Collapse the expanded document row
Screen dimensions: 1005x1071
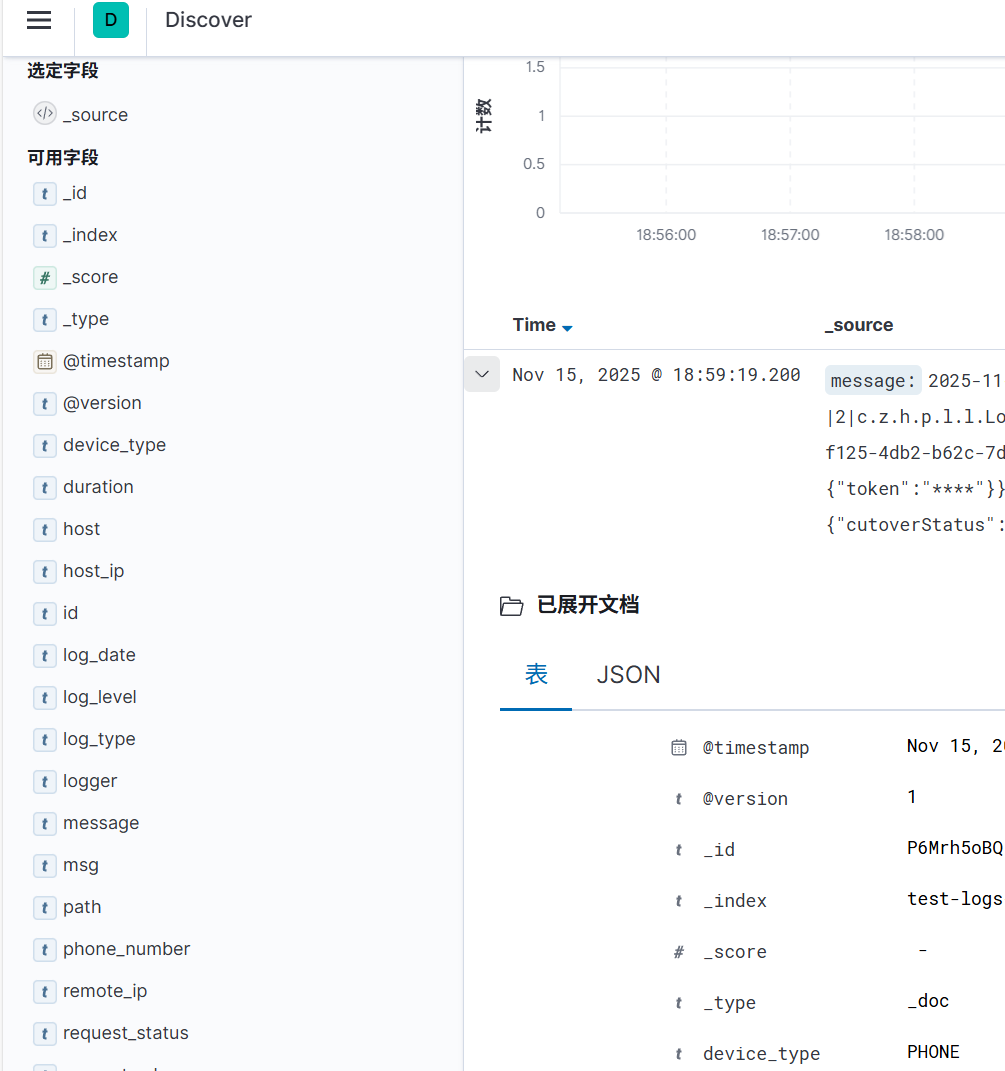482,374
